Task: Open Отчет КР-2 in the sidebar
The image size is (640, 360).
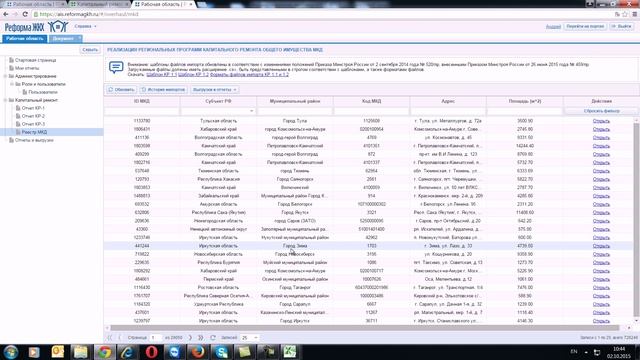Action: (33, 116)
